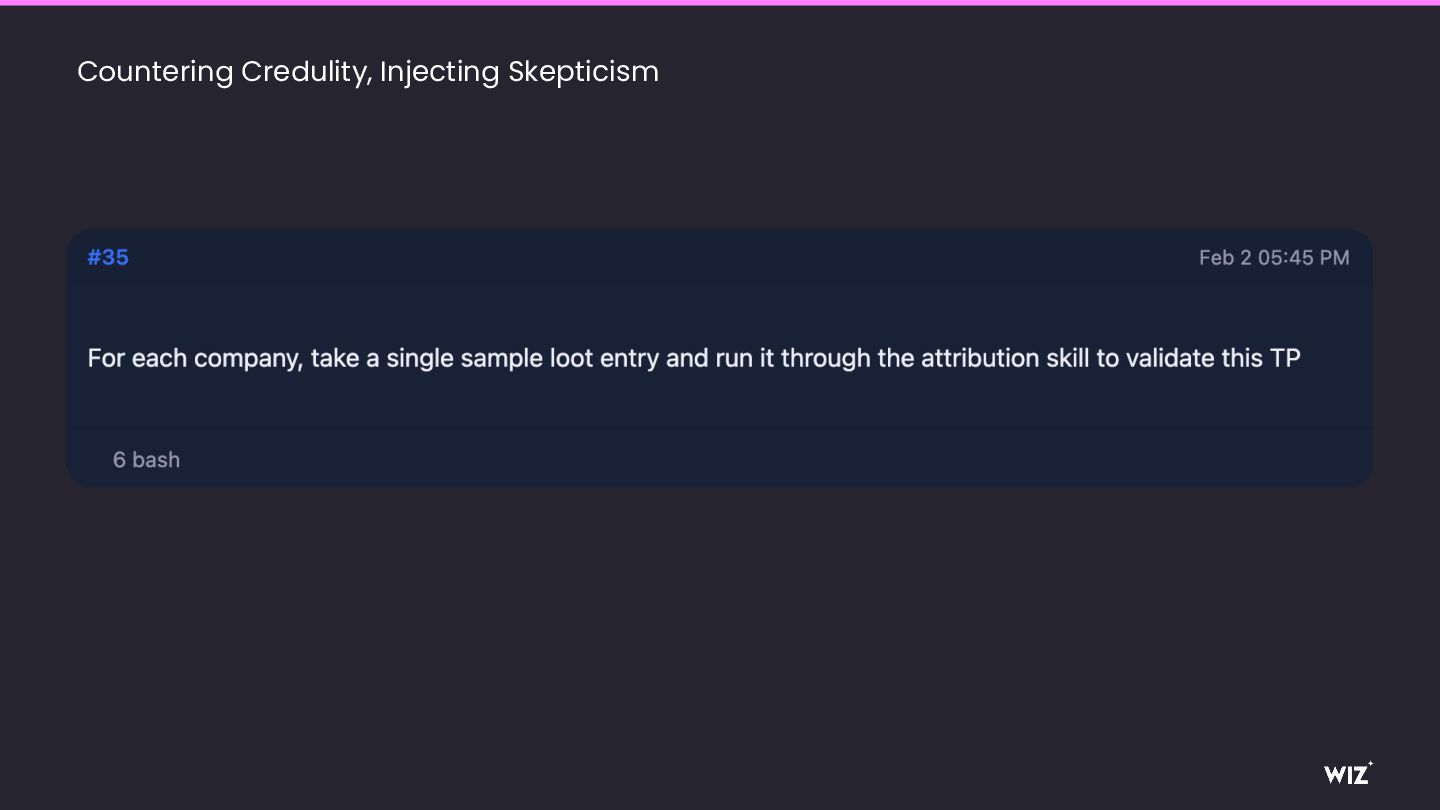
Task: Click the 'PM' in the timestamp
Action: 1334,258
